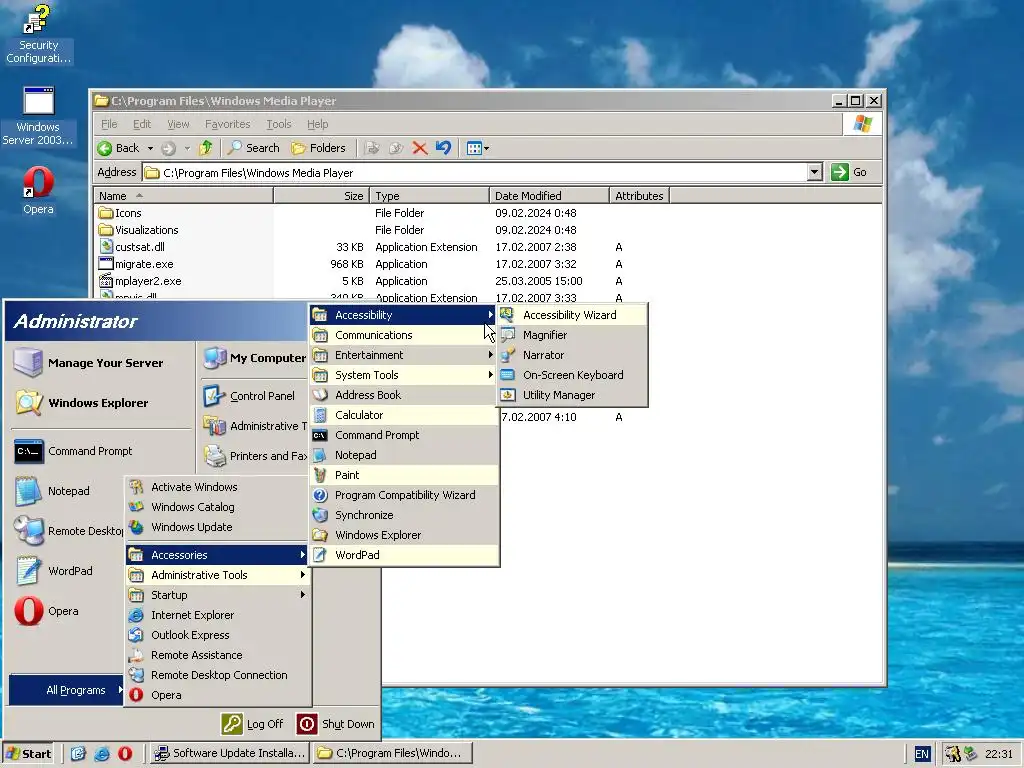1024x768 pixels.
Task: Select the custsat.dll file
Action: (132, 247)
